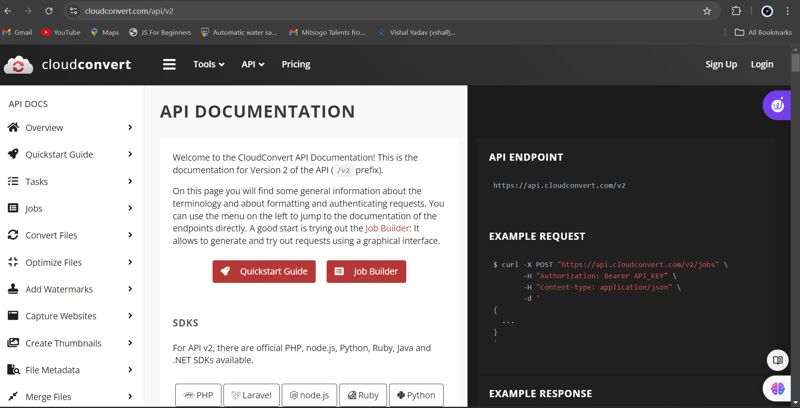Screen dimensions: 800x408
Task: Click the Quickstart Guide rocket icon in sidebar
Action: pos(13,155)
